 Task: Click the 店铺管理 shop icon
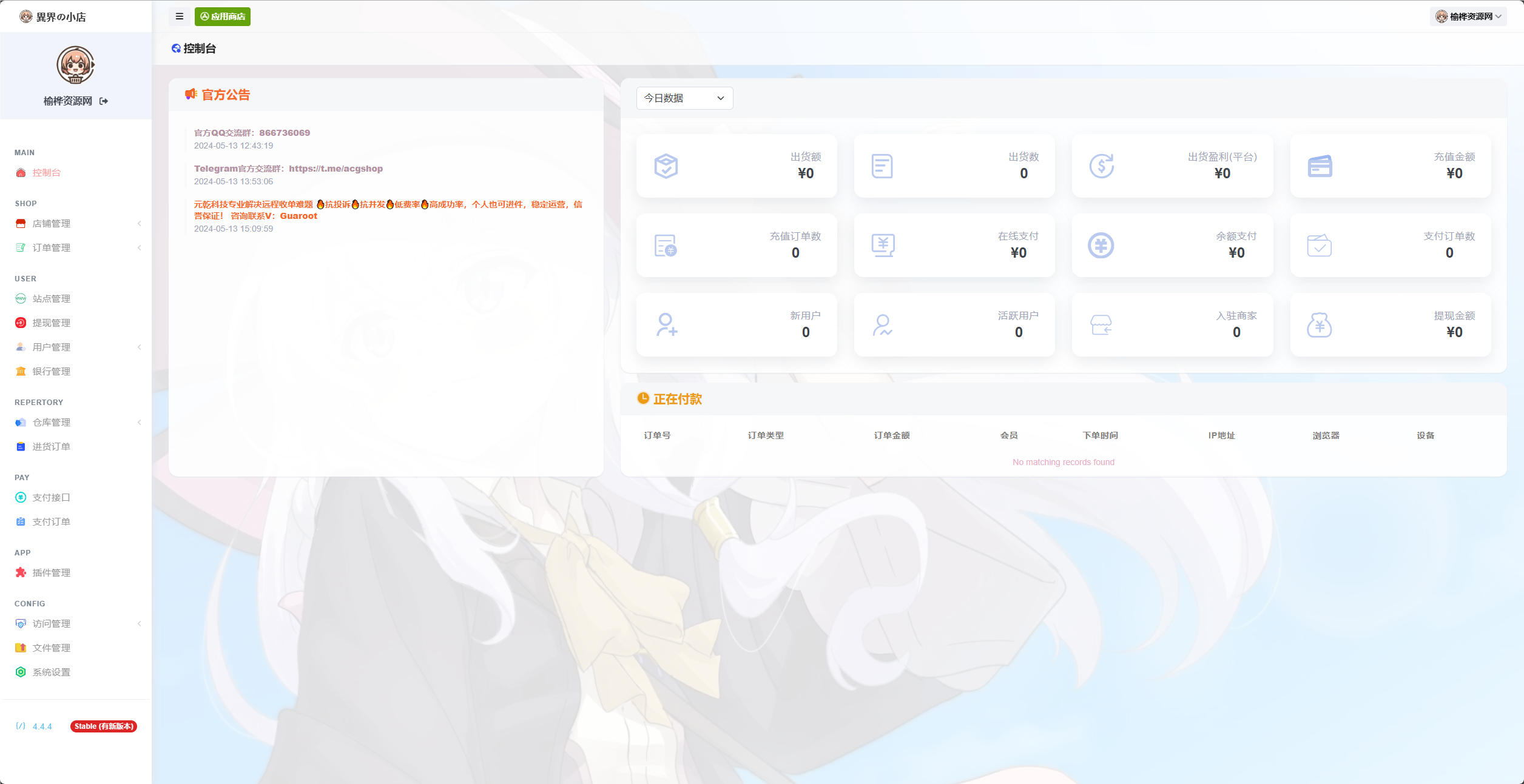click(21, 224)
